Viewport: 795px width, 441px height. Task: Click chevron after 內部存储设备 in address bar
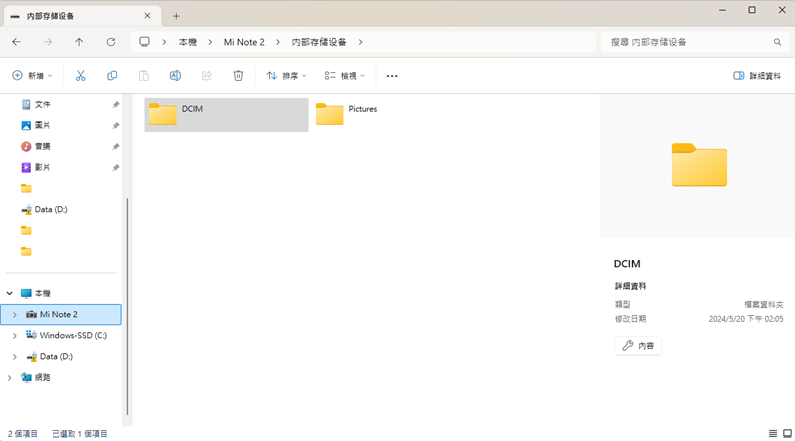[x=360, y=42]
